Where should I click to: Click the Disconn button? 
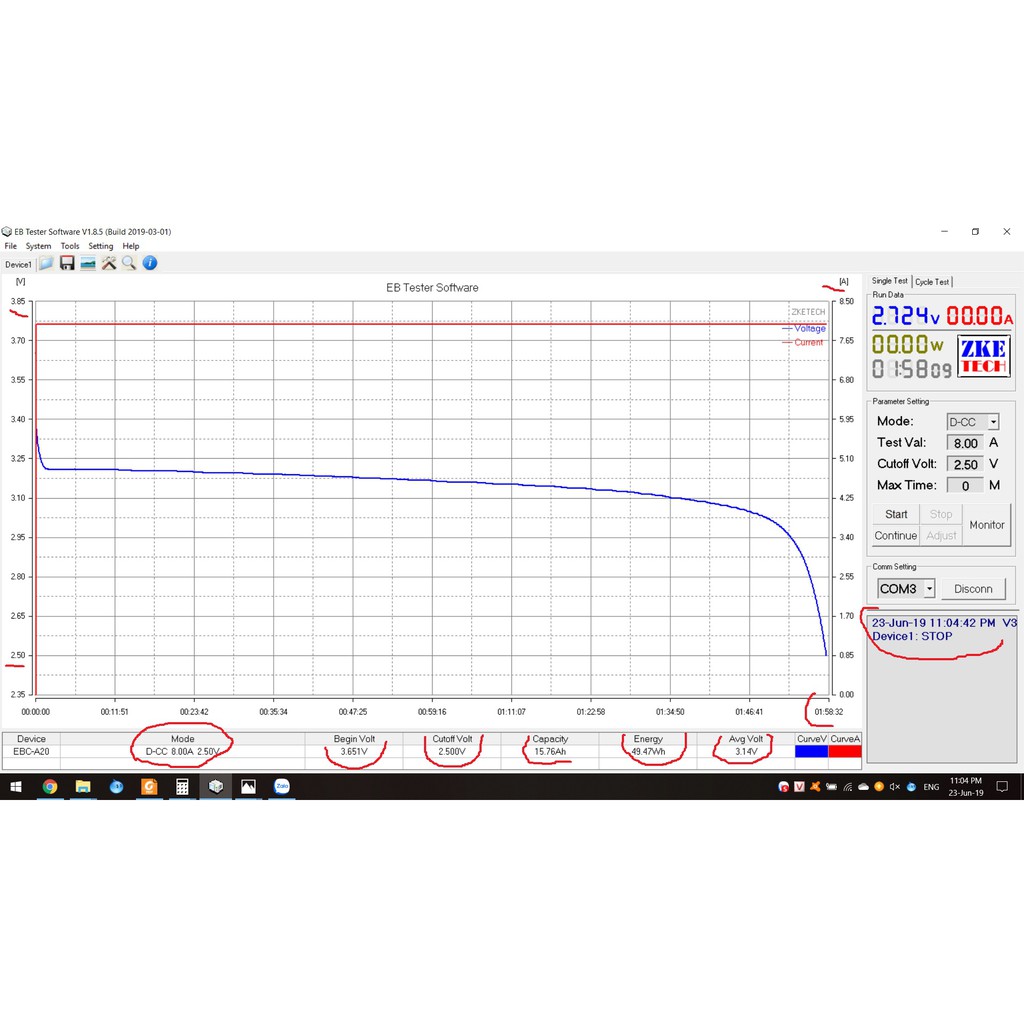(x=973, y=589)
